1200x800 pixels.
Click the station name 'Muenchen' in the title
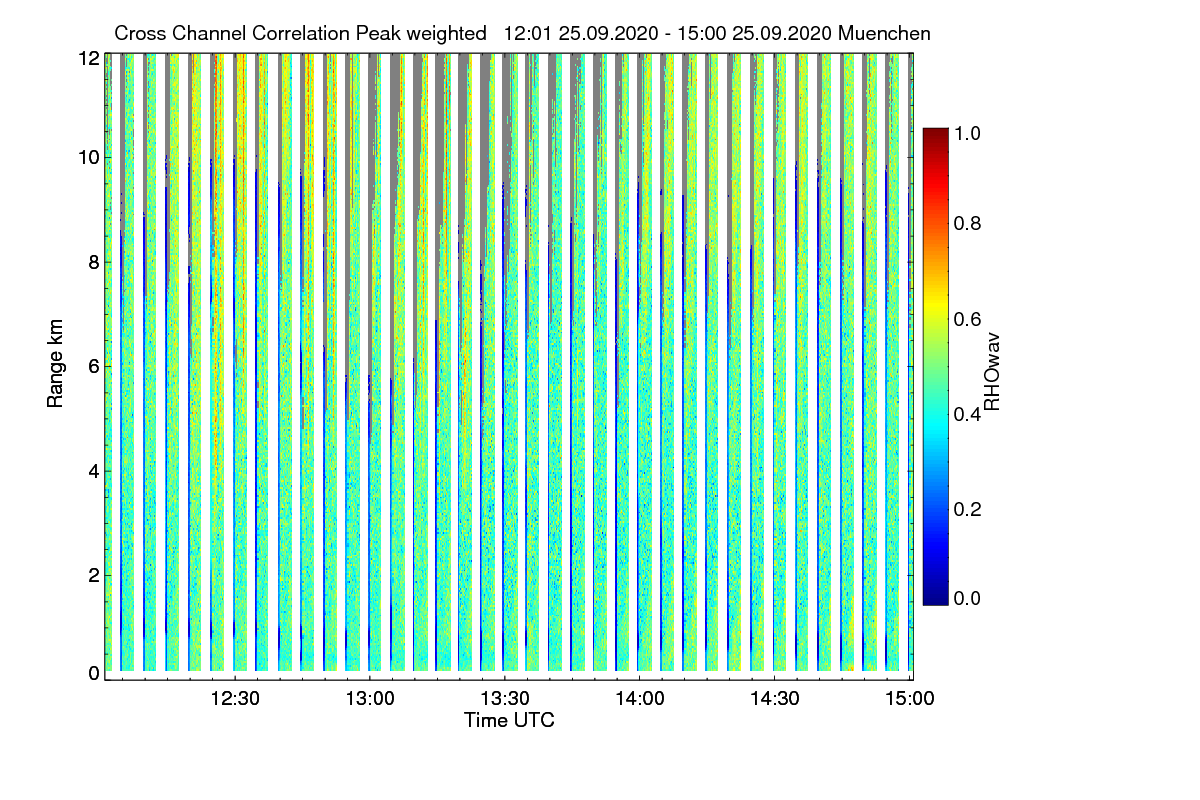tap(885, 33)
